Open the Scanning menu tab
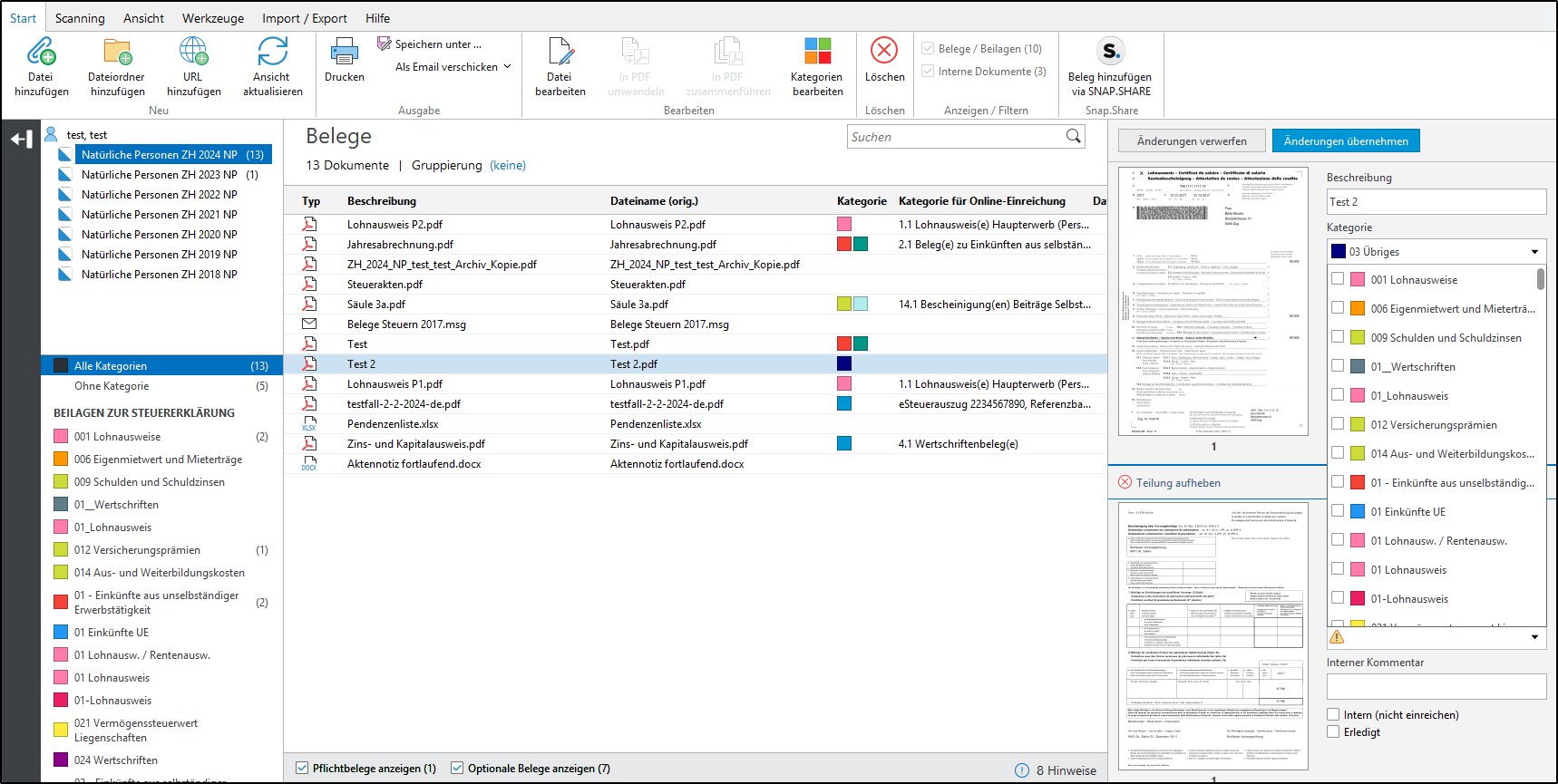1558x784 pixels. click(x=80, y=18)
